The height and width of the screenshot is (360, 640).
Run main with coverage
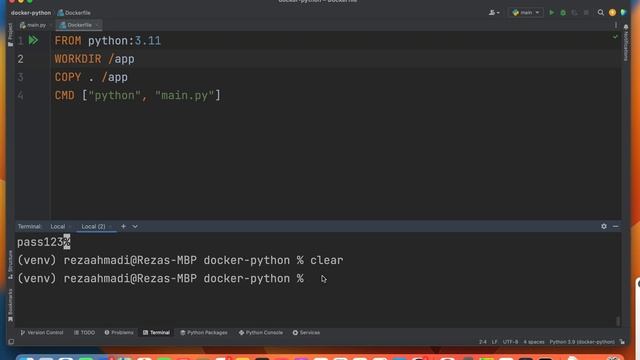coord(574,13)
